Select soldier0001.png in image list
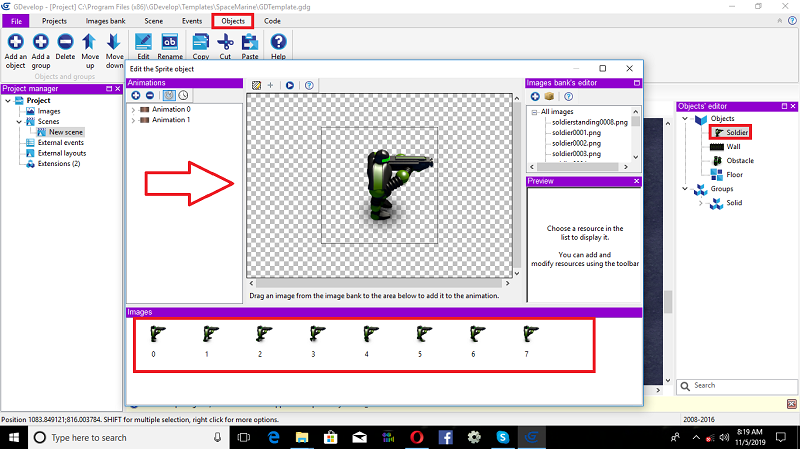 pos(576,133)
